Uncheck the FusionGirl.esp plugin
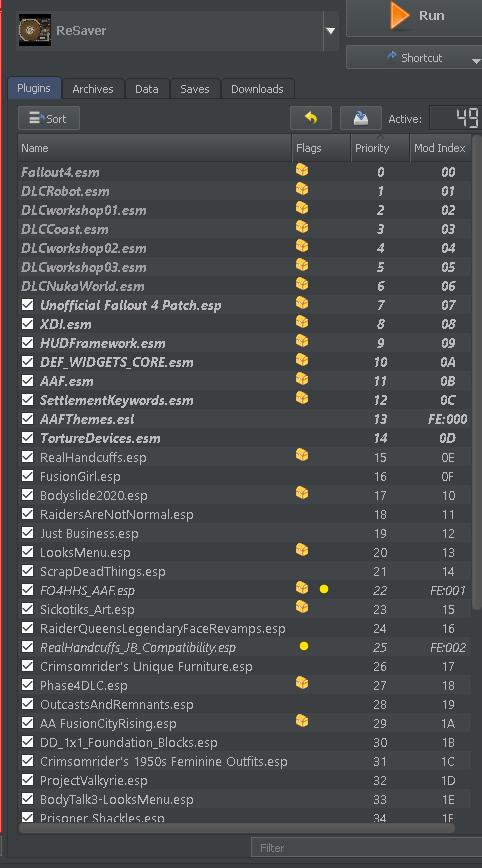This screenshot has height=868, width=482. (28, 476)
